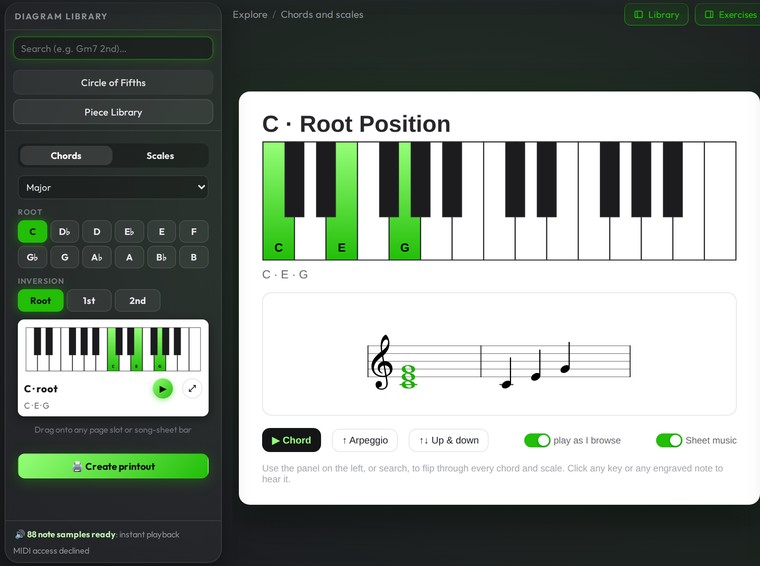Screen dimensions: 760x566
Task: Select root note E
Action: coord(161,232)
